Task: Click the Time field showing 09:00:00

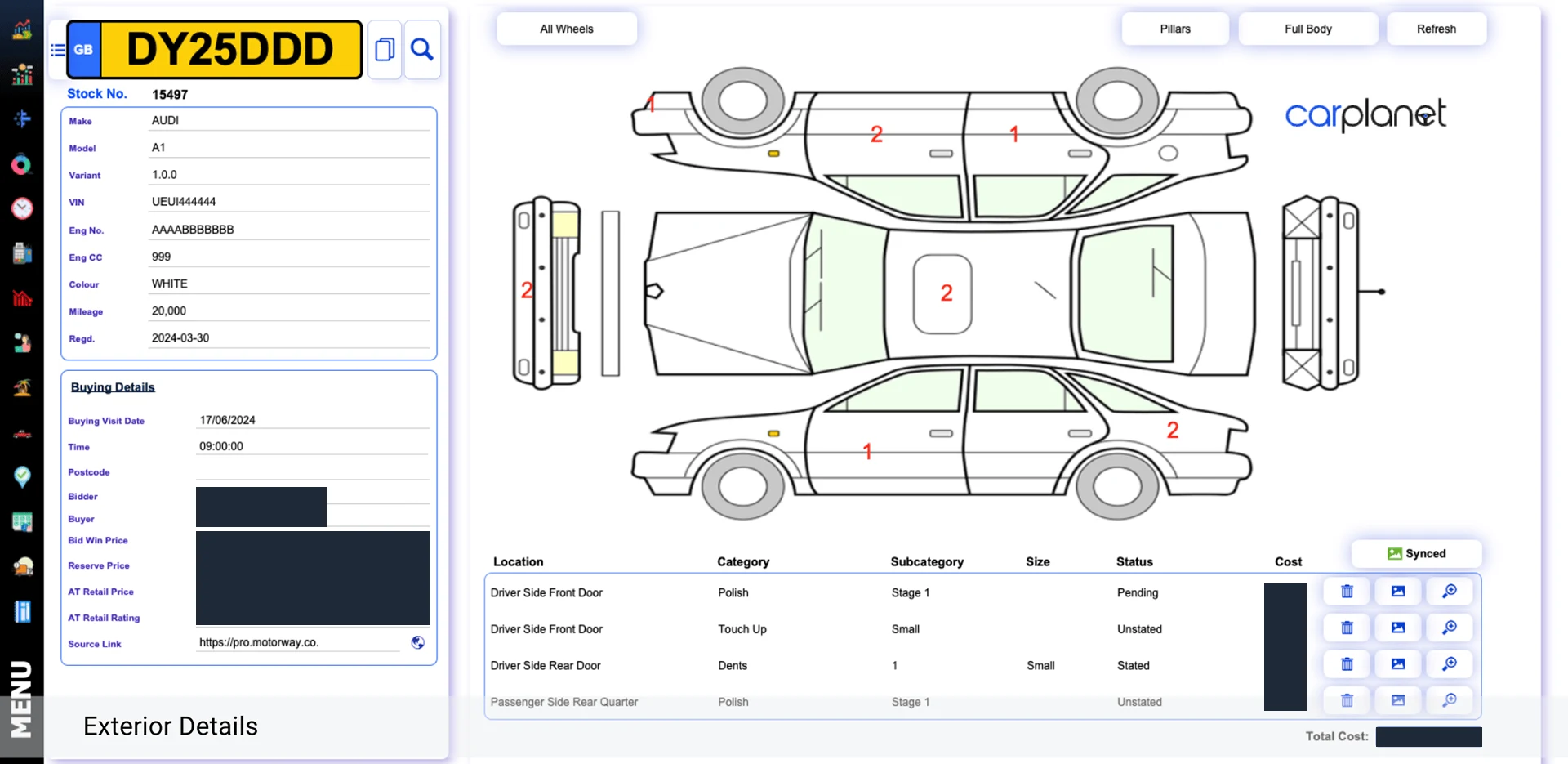Action: tap(313, 446)
